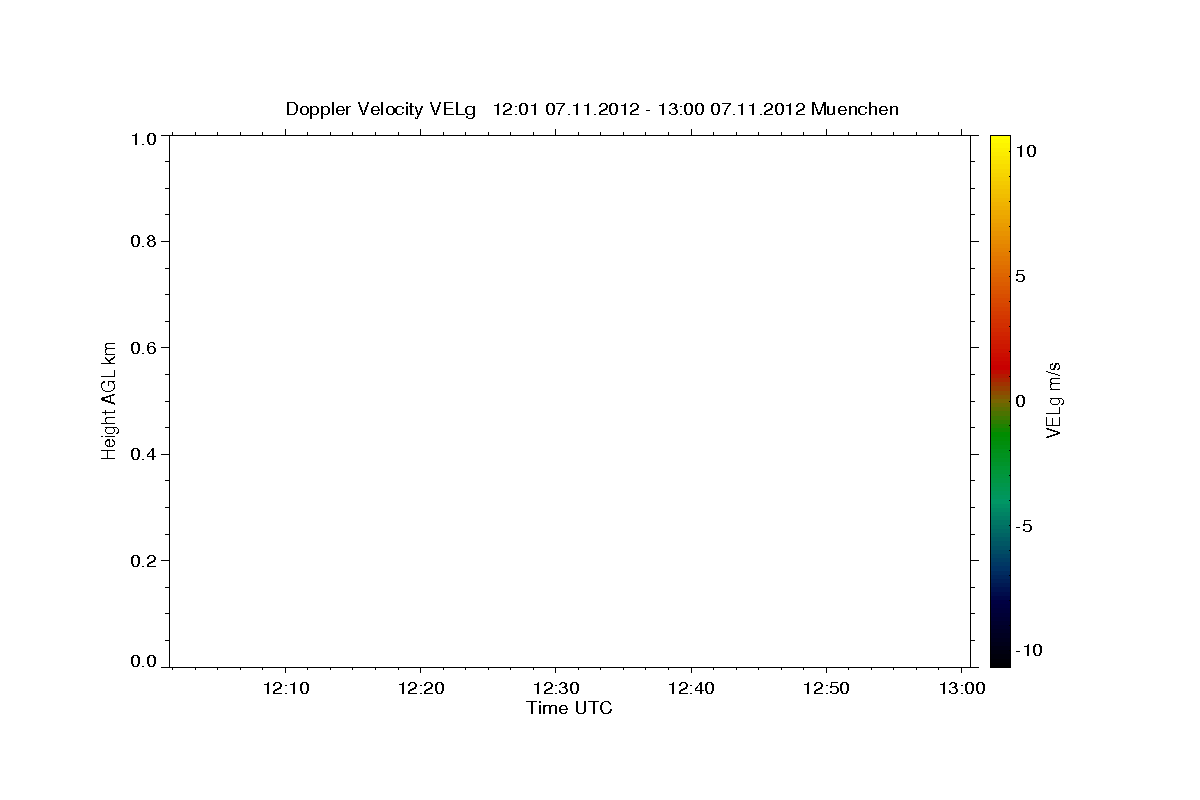Click the 13:00 time tick label
Screen dimensions: 1200x800
[x=960, y=688]
